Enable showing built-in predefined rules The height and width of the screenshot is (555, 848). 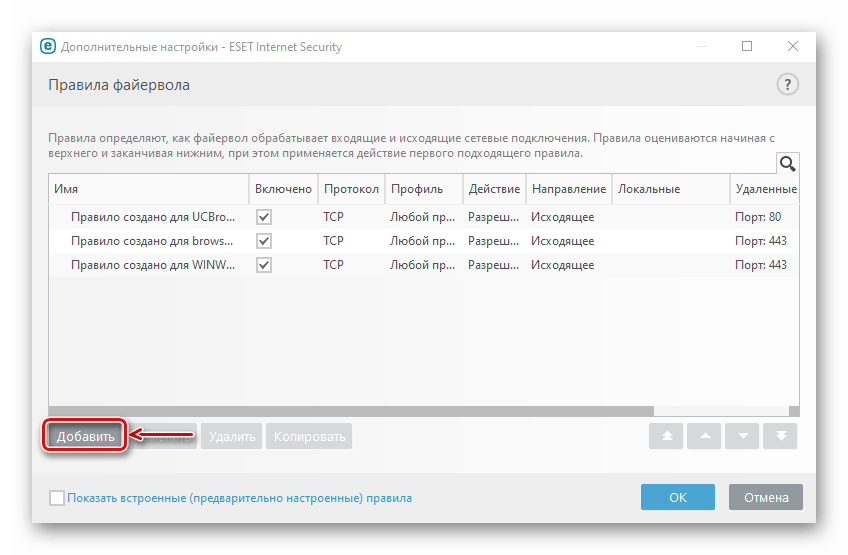click(x=57, y=497)
